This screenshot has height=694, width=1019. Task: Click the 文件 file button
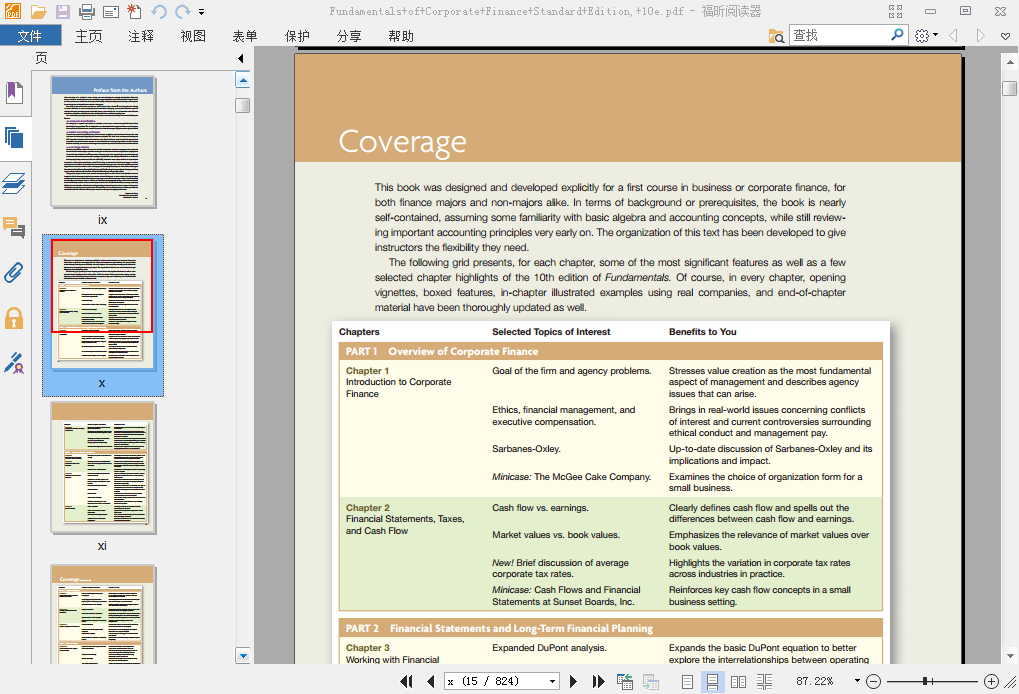click(x=30, y=36)
